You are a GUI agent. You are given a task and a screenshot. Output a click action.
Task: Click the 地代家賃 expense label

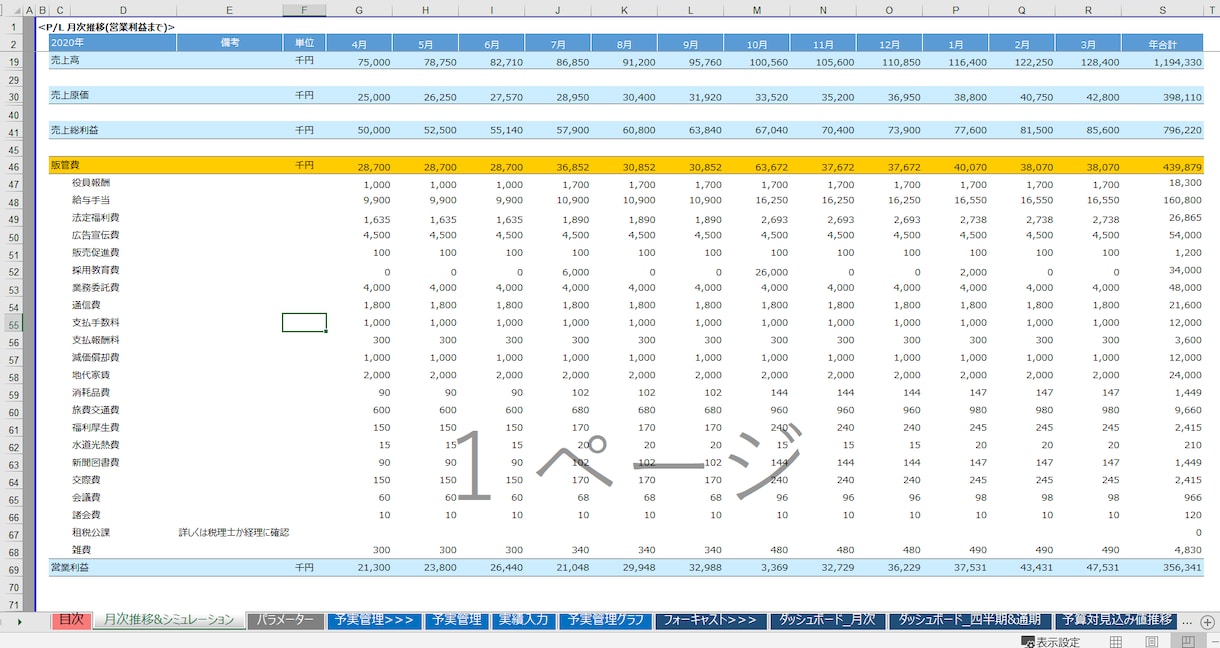pyautogui.click(x=91, y=375)
